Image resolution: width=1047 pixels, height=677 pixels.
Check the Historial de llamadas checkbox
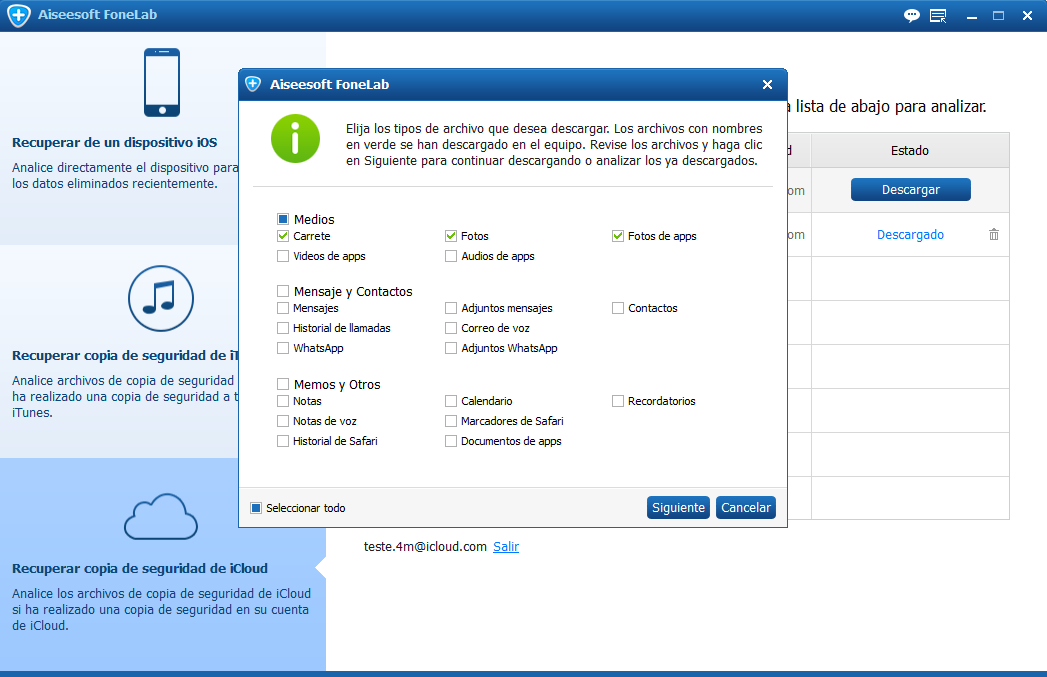283,328
